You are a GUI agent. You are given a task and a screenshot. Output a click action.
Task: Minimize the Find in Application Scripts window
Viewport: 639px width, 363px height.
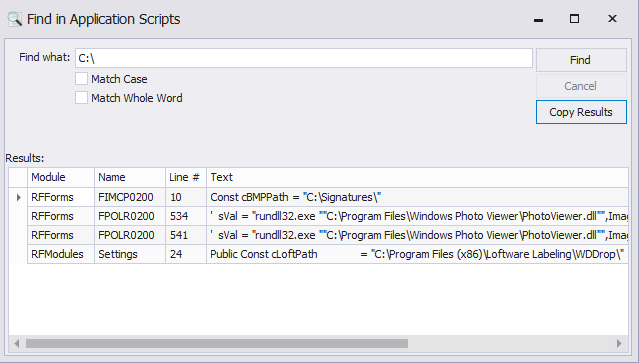point(538,19)
